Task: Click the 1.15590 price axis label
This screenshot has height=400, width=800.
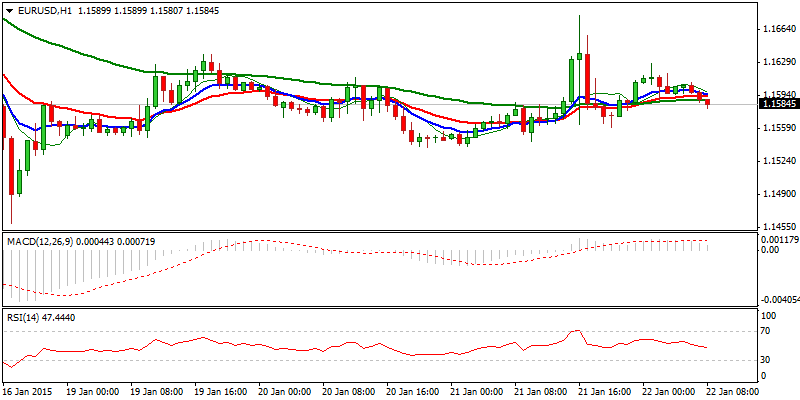Action: [781, 128]
